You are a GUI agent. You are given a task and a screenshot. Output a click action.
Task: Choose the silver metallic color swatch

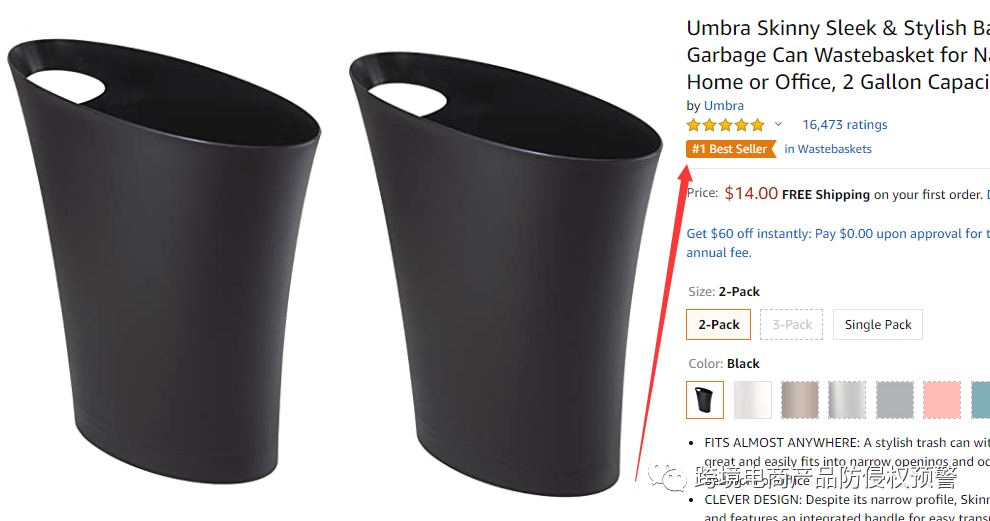[847, 400]
